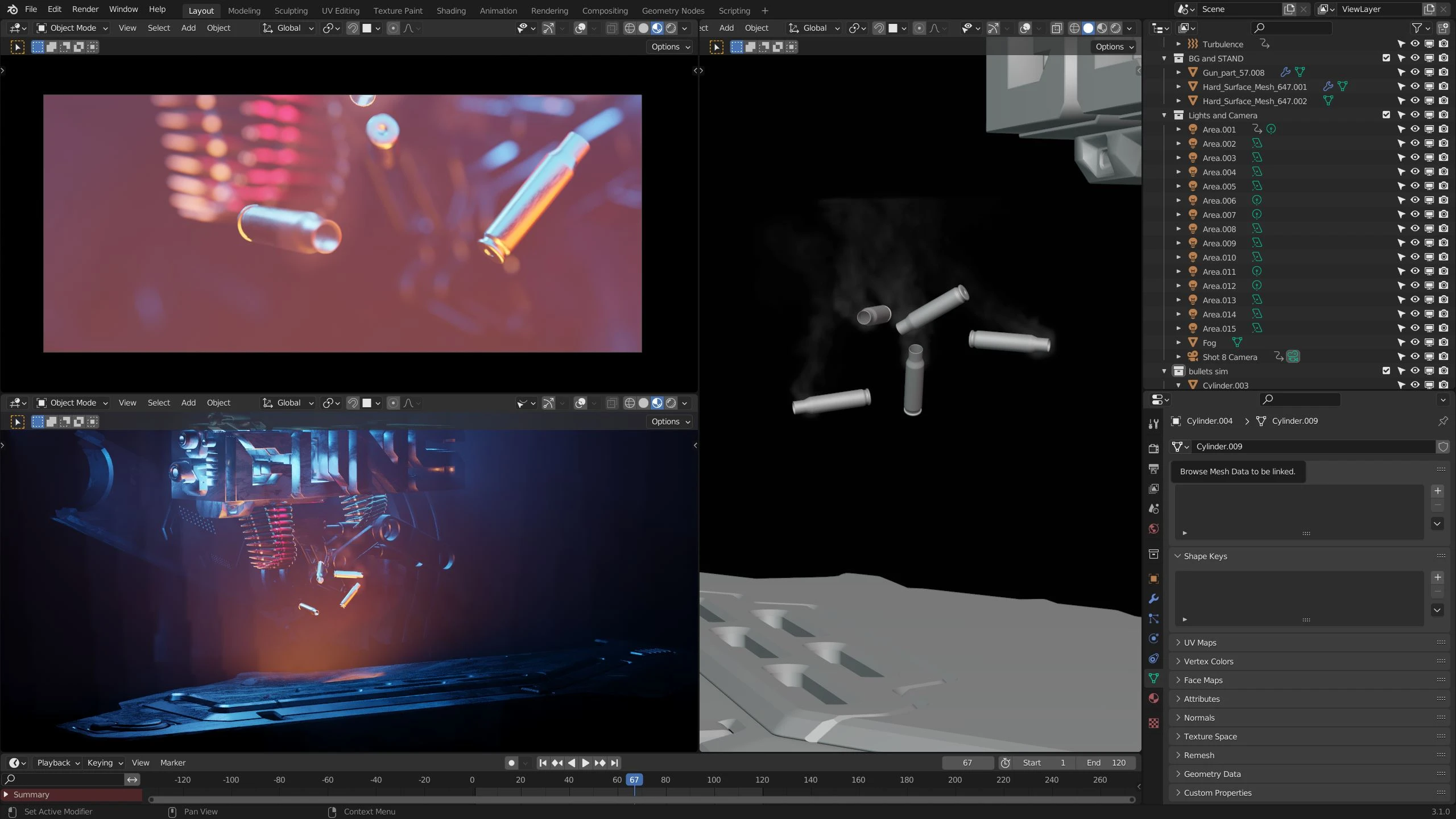This screenshot has height=819, width=1456.
Task: Click Browse Mesh Data to be linked
Action: pyautogui.click(x=1180, y=446)
